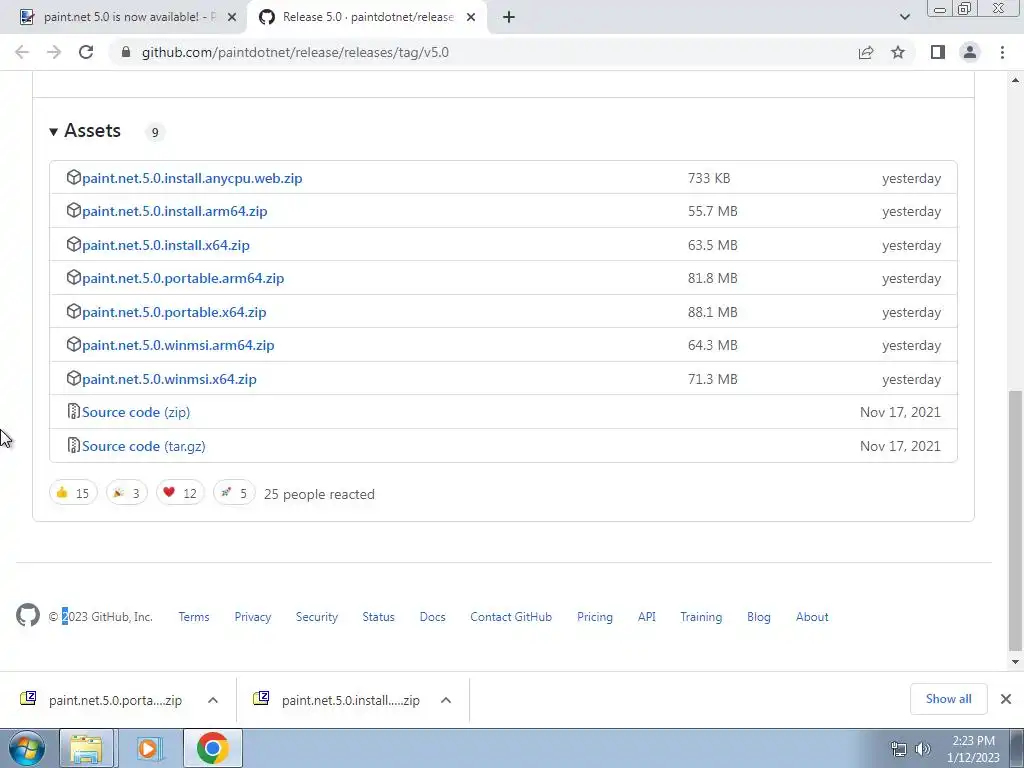The width and height of the screenshot is (1024, 768).
Task: Open a new tab with the plus button
Action: [509, 17]
